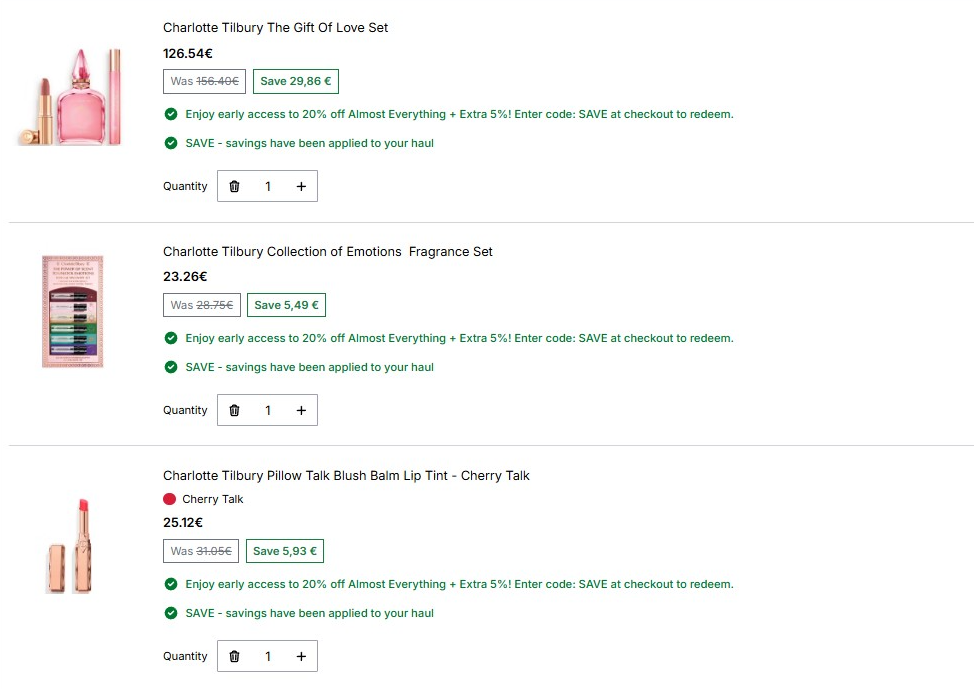Click the 126.54€ price
This screenshot has height=689, width=974.
(x=188, y=53)
